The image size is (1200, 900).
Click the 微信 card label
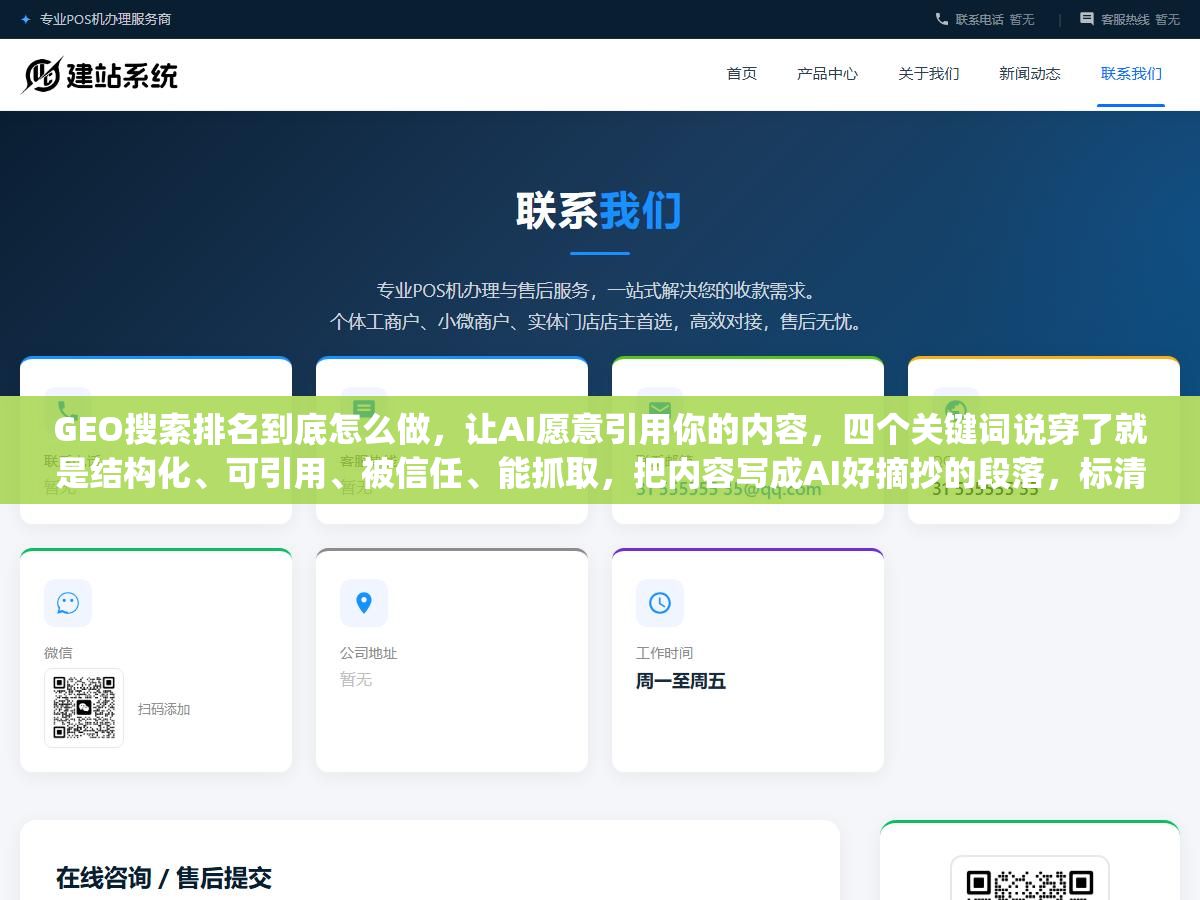(x=58, y=652)
